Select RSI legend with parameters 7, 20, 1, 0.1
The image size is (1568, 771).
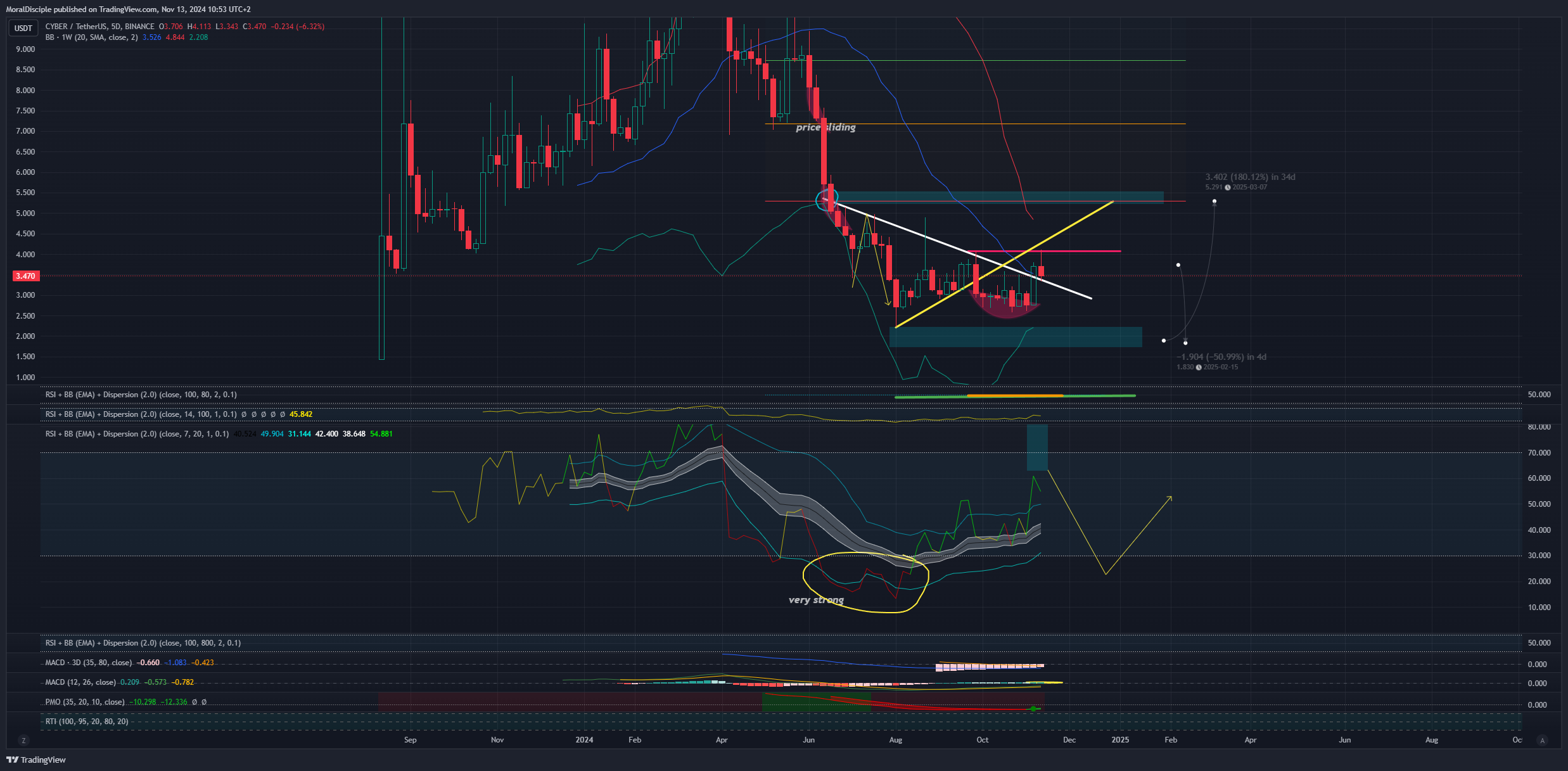[x=137, y=434]
